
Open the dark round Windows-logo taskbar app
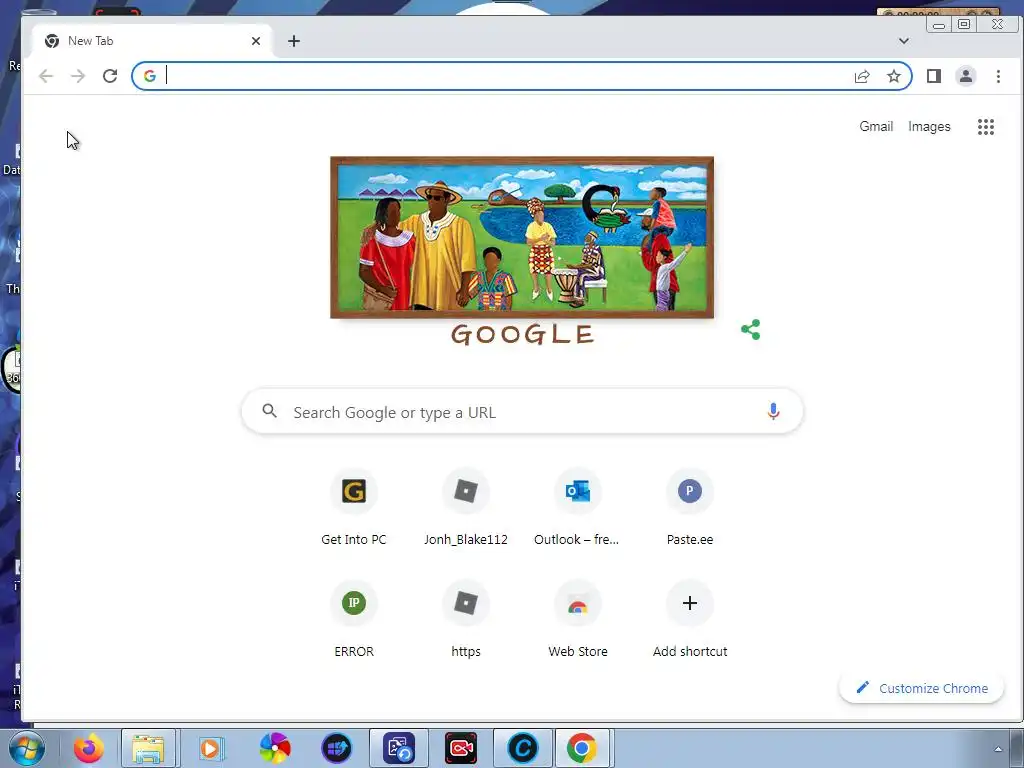click(337, 748)
